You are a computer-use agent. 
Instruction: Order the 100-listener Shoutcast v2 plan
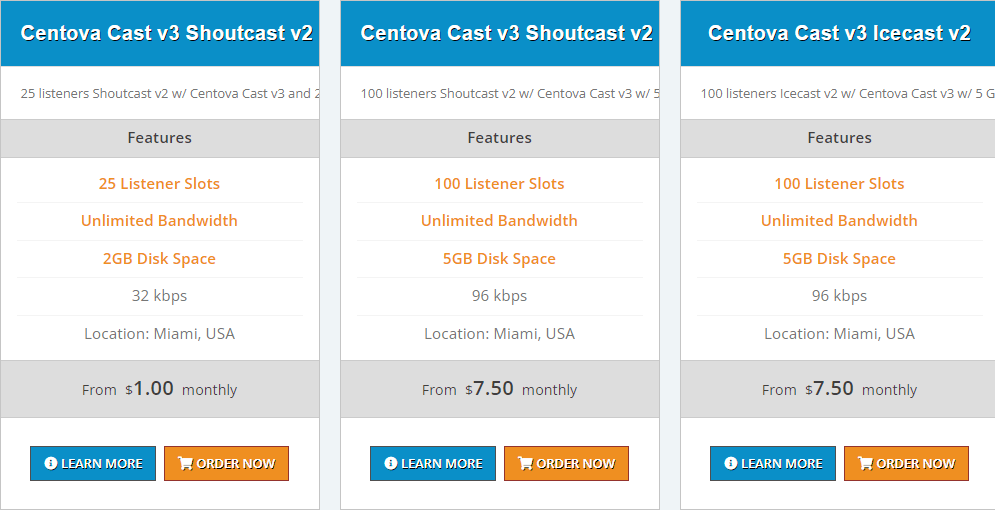click(x=567, y=464)
